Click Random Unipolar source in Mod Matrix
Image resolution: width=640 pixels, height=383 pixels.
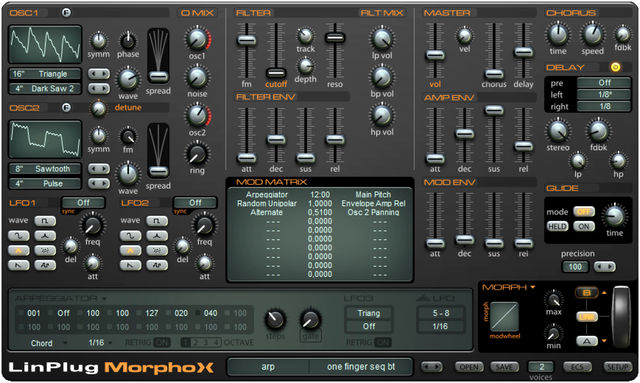[267, 203]
